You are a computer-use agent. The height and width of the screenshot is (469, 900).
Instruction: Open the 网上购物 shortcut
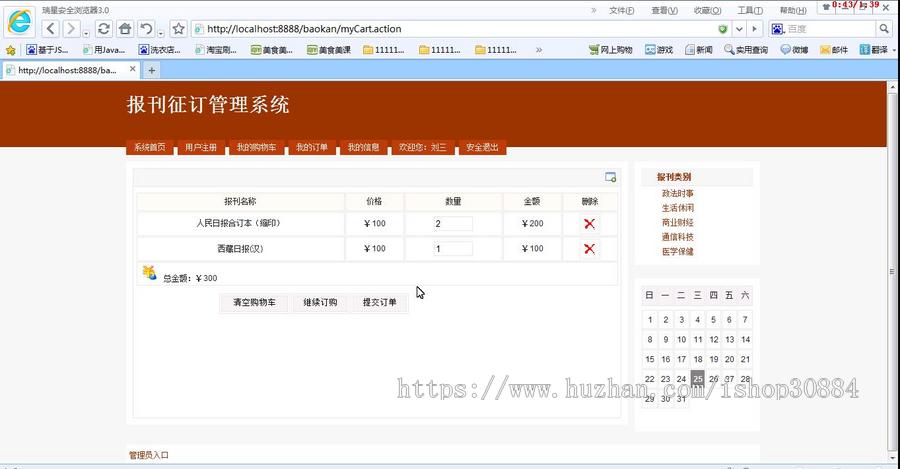pos(610,50)
